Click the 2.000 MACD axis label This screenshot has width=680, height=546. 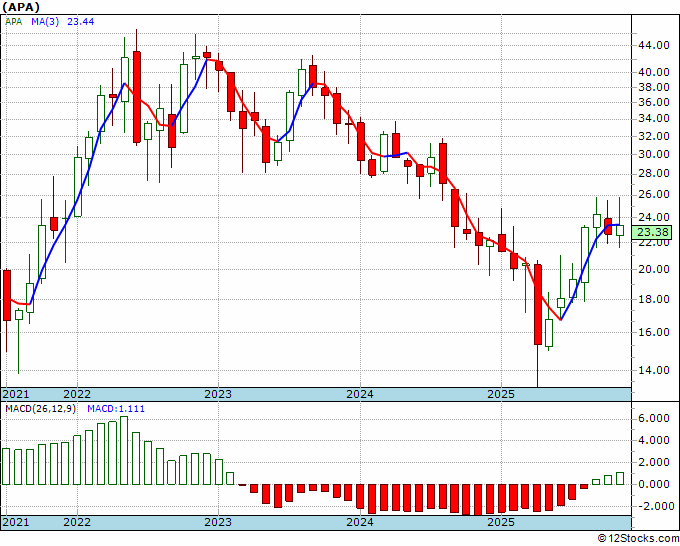tap(653, 462)
